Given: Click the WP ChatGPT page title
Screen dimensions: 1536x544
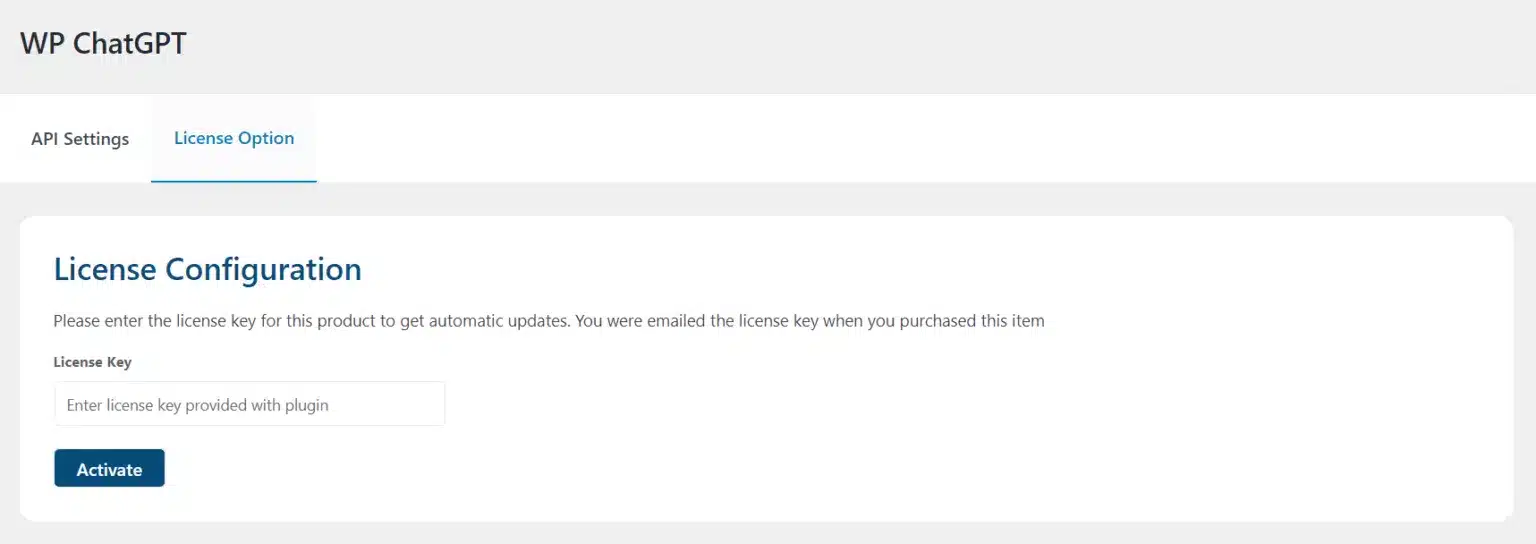Looking at the screenshot, I should [103, 44].
